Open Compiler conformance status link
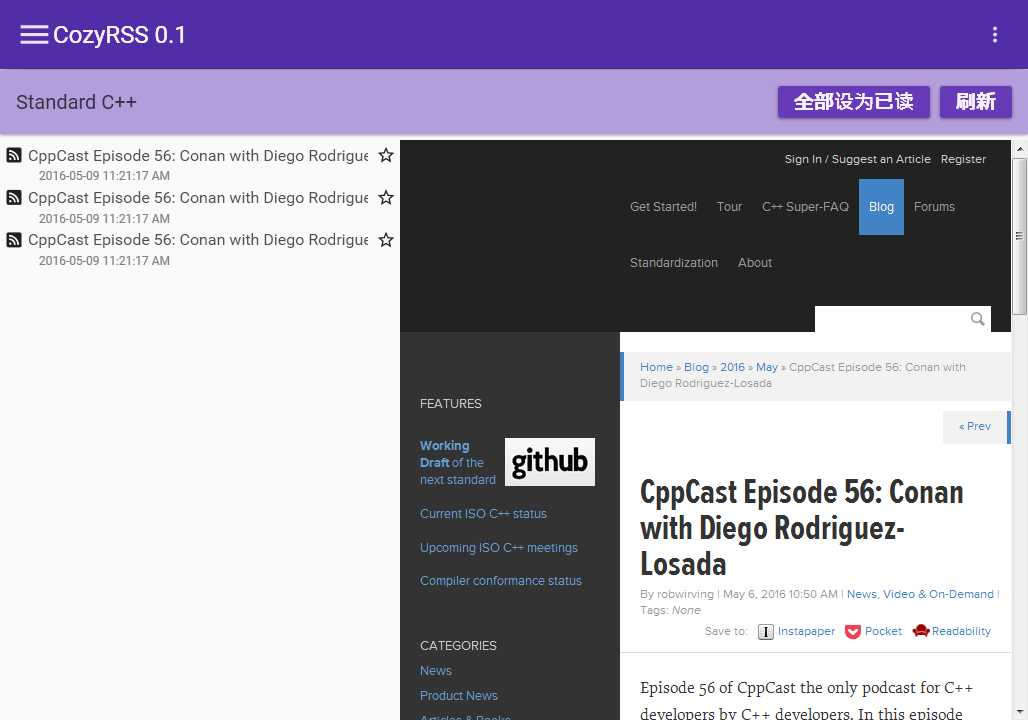1028x720 pixels. click(501, 581)
